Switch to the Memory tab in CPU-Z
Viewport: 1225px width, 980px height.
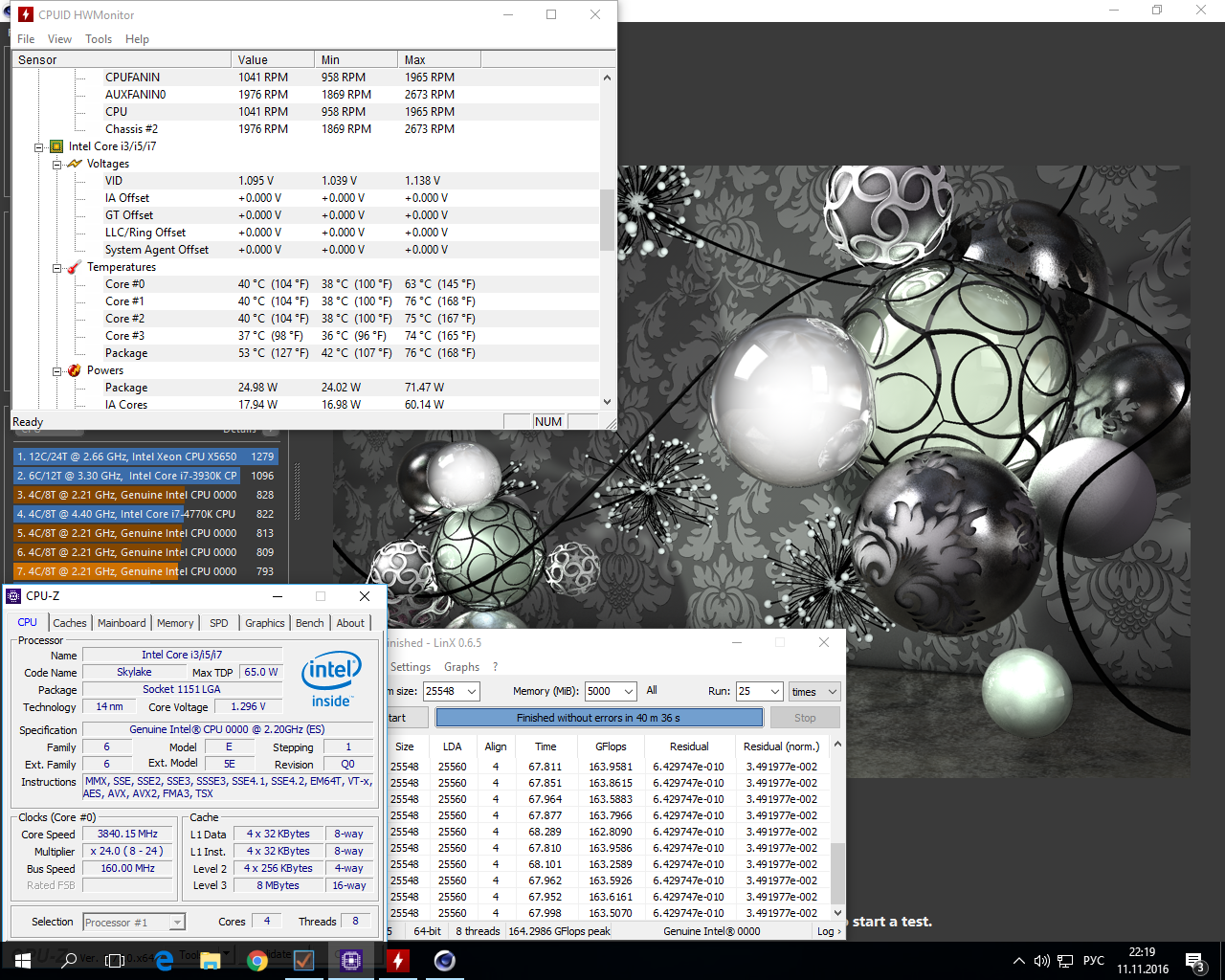(175, 623)
